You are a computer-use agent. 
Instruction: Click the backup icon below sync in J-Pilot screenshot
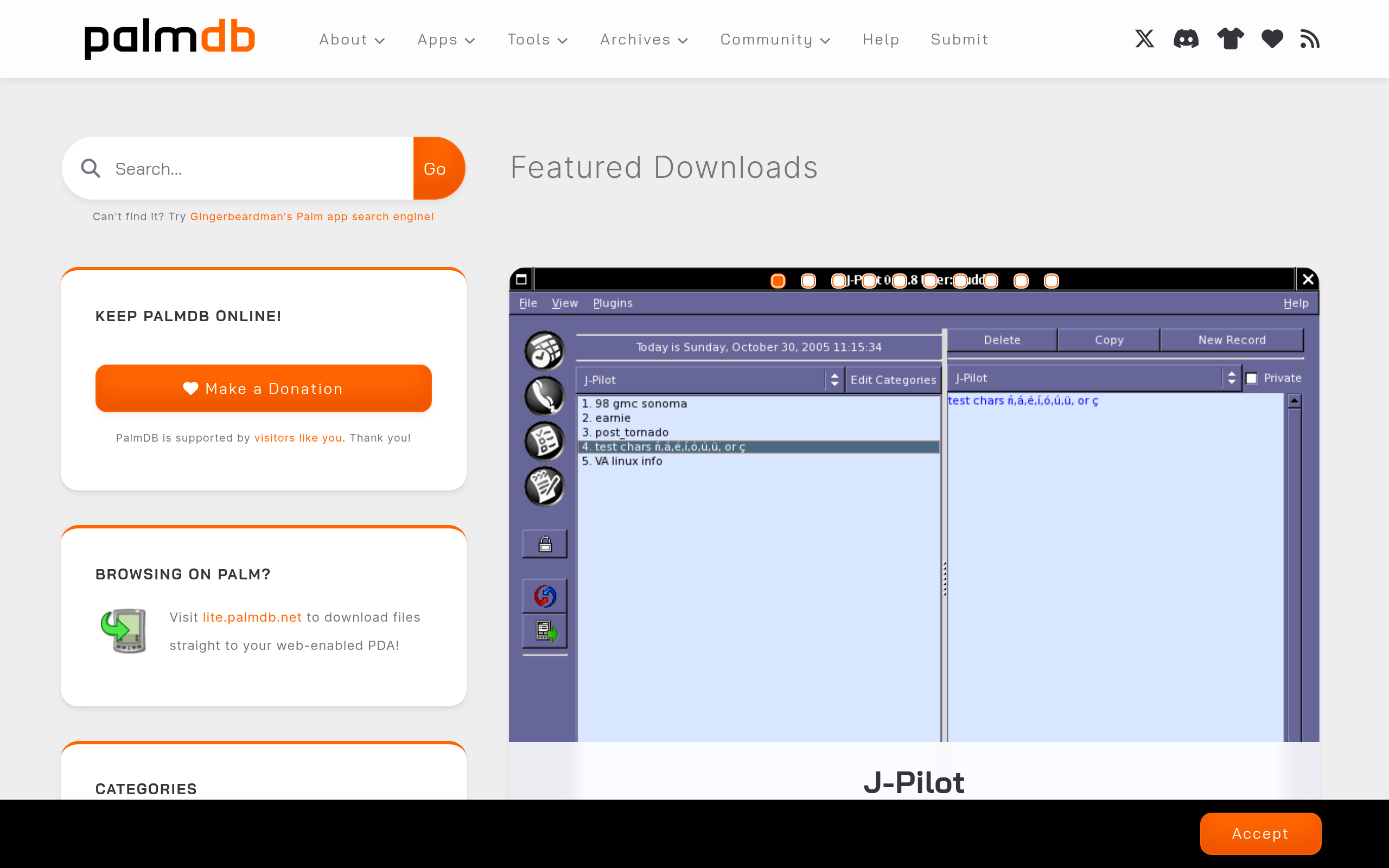(545, 631)
